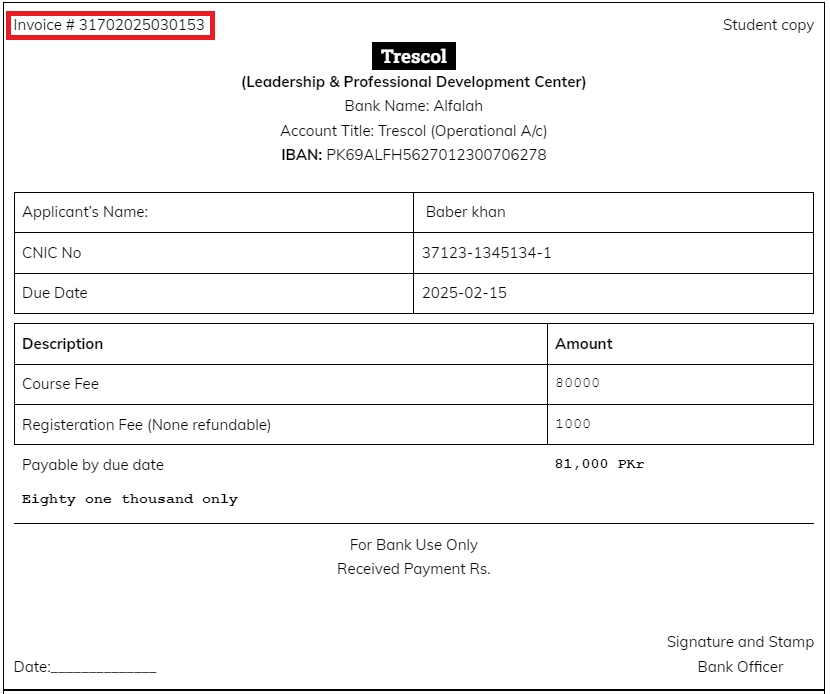Select "(Leadership & Professional Development Center)" subtitle
Screen dimensions: 830x694
coord(414,82)
